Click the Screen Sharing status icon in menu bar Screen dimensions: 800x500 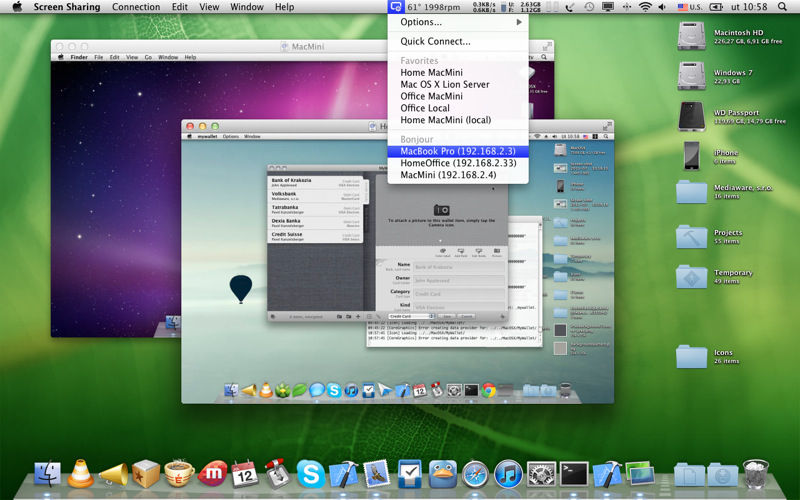[x=395, y=7]
